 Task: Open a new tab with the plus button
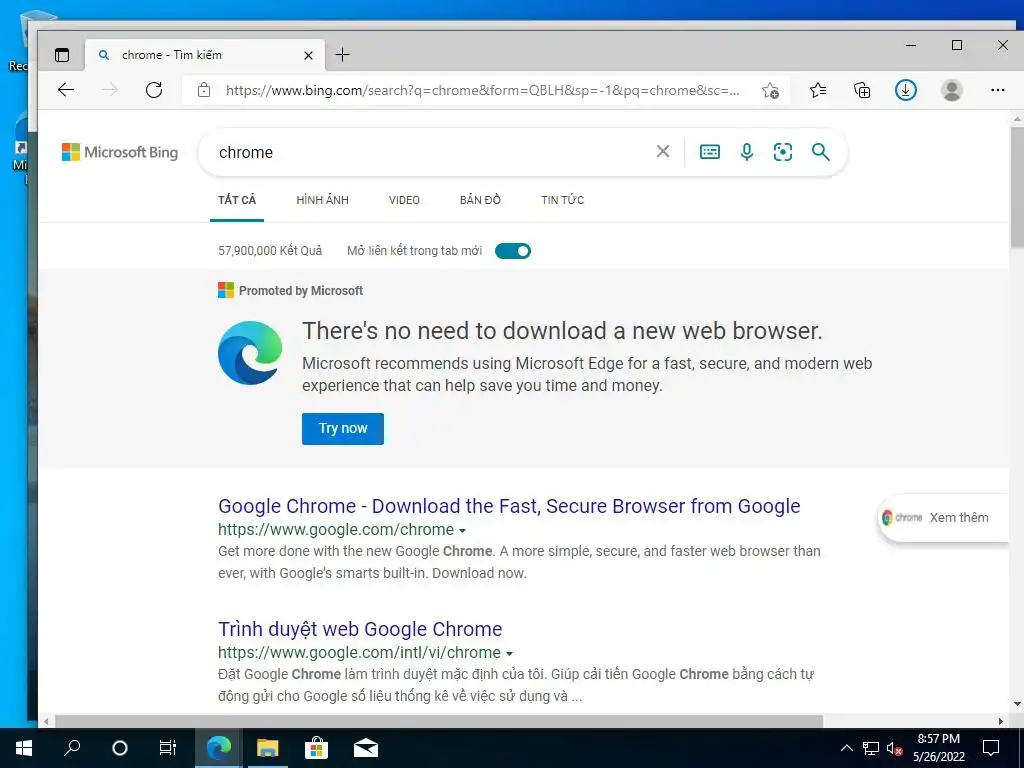(342, 55)
